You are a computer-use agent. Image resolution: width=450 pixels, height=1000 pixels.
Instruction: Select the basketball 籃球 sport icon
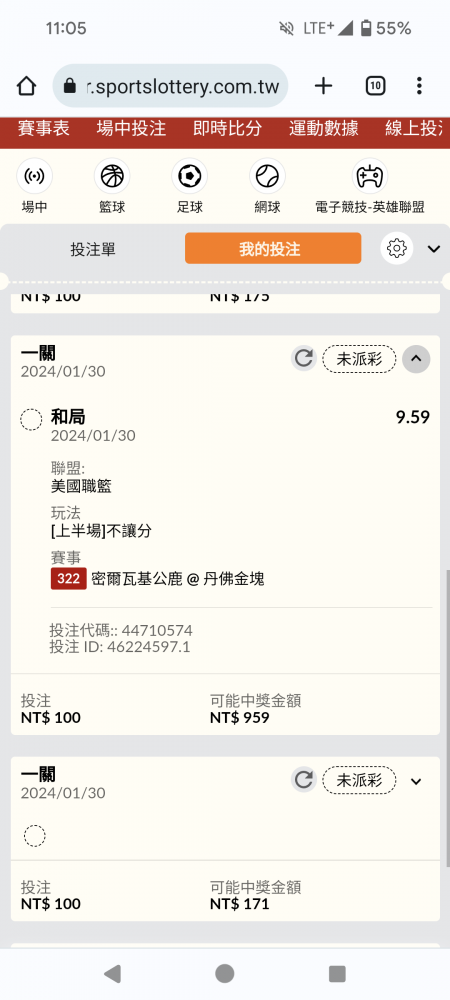point(112,177)
